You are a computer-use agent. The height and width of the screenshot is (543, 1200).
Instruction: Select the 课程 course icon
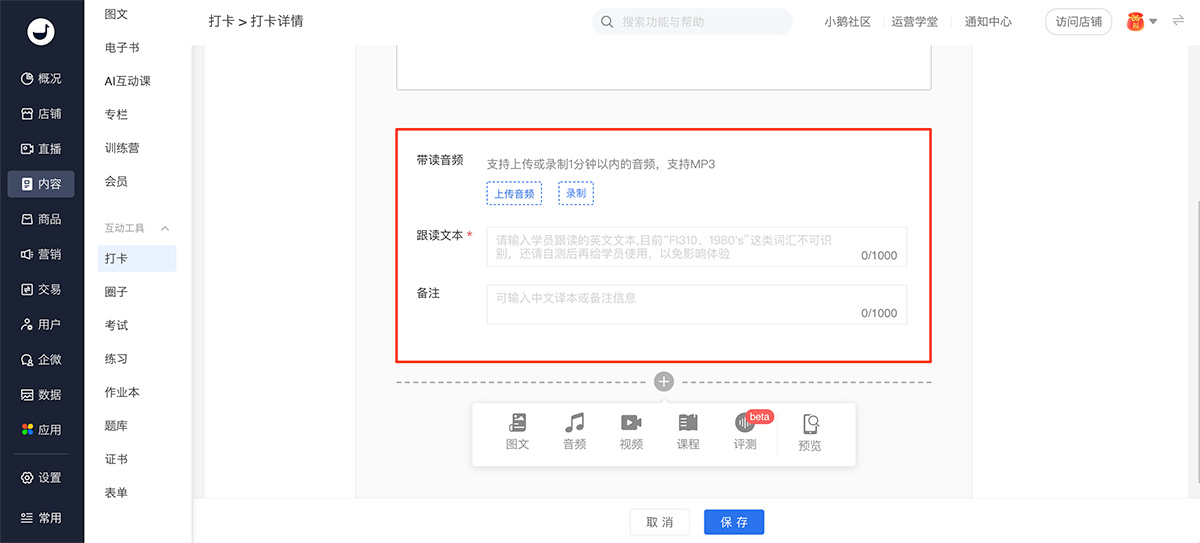tap(688, 431)
